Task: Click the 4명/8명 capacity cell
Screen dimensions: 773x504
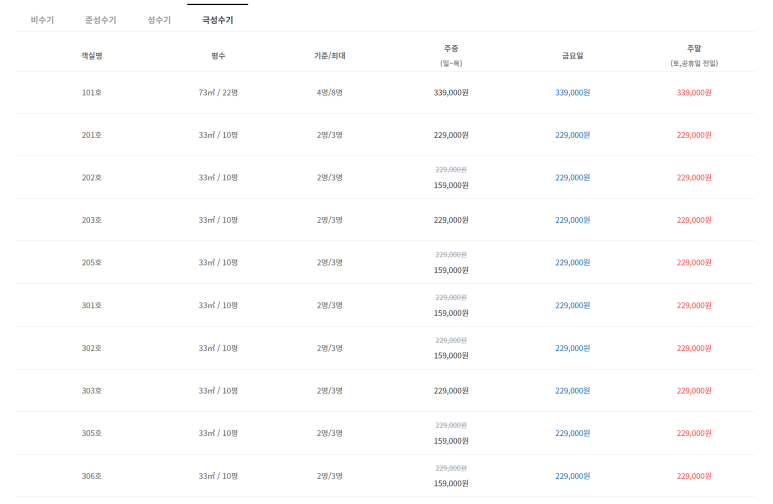Action: tap(329, 92)
